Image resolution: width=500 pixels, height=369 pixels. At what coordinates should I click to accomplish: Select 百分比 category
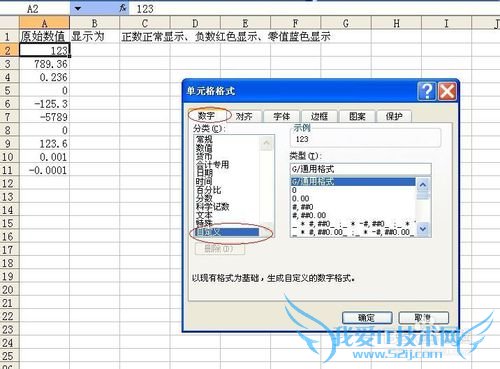pos(208,190)
